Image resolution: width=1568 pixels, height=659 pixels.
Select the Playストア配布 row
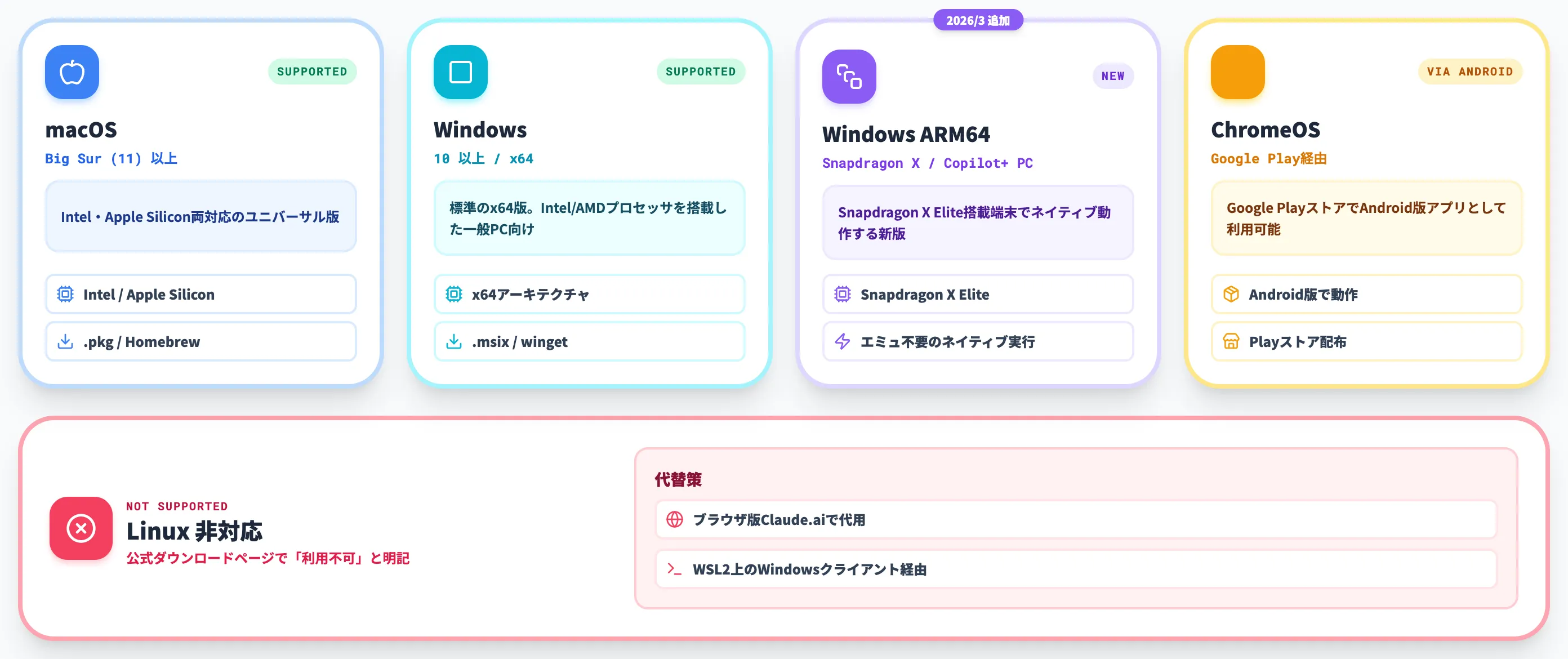[x=1366, y=341]
